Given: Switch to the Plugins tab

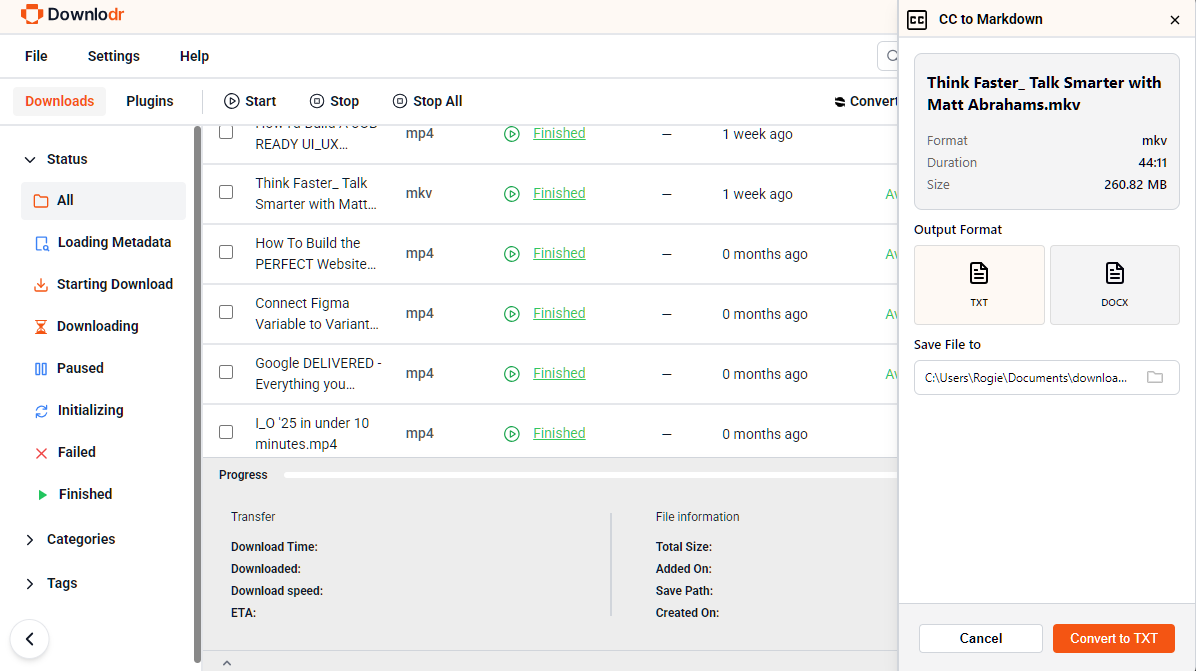Looking at the screenshot, I should click(150, 101).
